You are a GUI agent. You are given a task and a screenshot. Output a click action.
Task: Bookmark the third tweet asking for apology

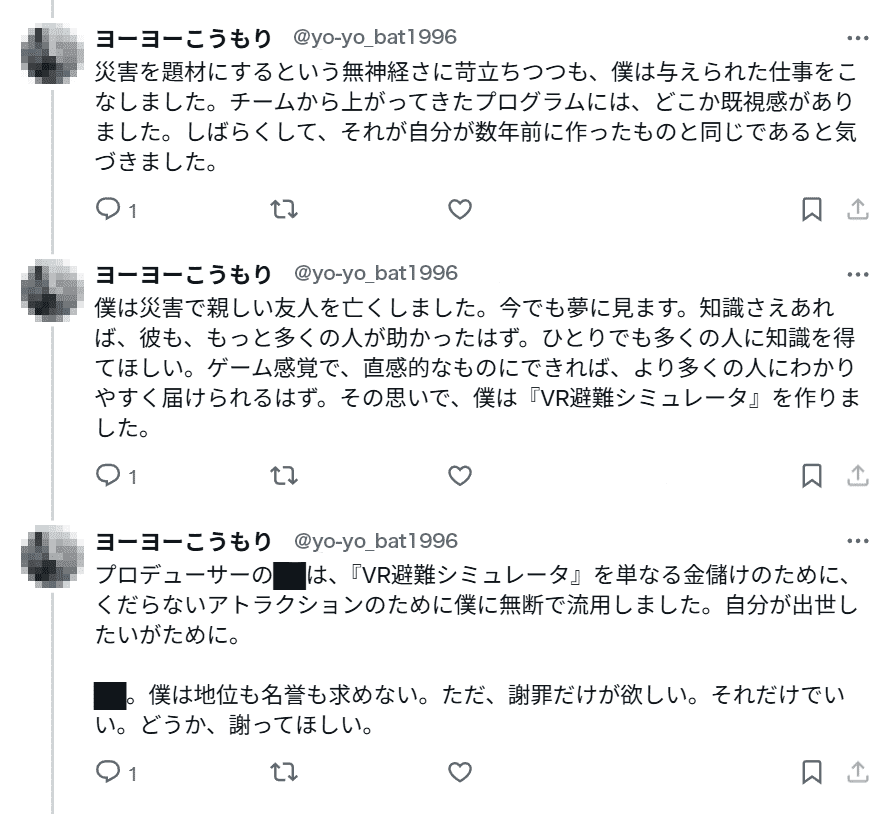(x=812, y=771)
